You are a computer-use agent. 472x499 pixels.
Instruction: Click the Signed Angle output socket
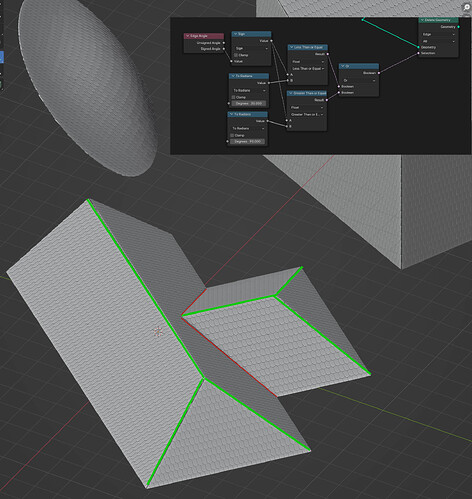[x=224, y=49]
